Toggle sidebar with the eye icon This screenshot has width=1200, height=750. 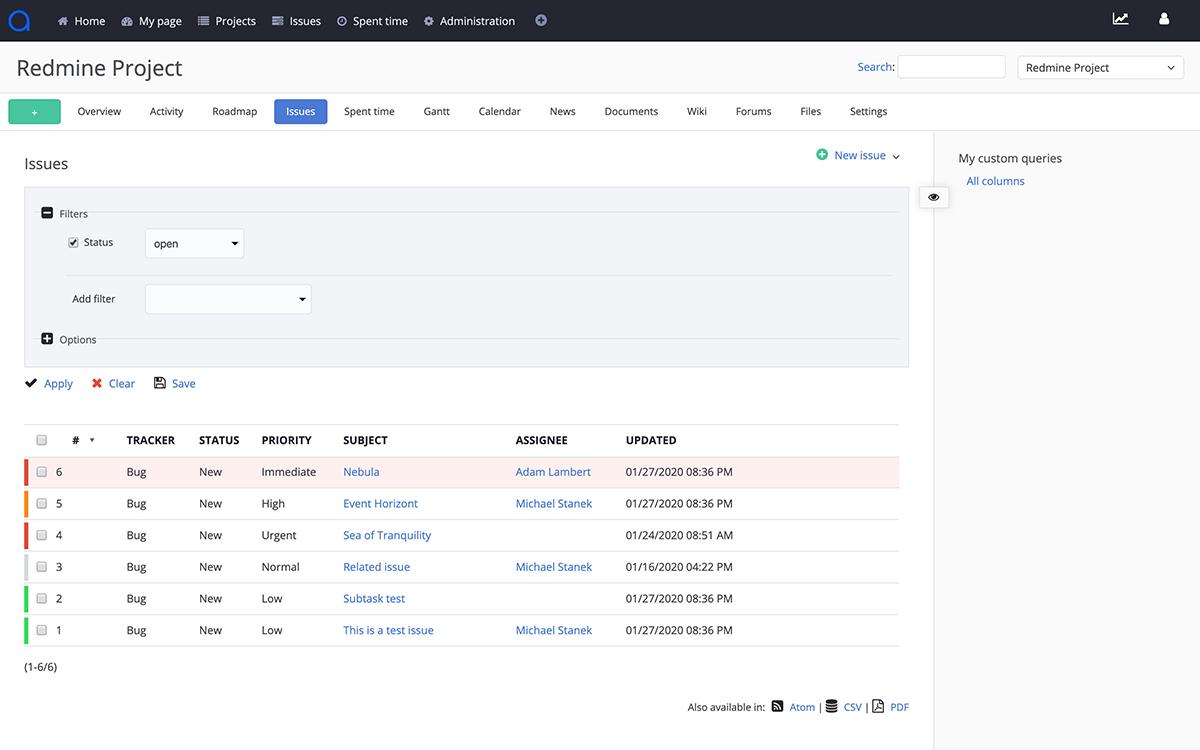pyautogui.click(x=934, y=197)
